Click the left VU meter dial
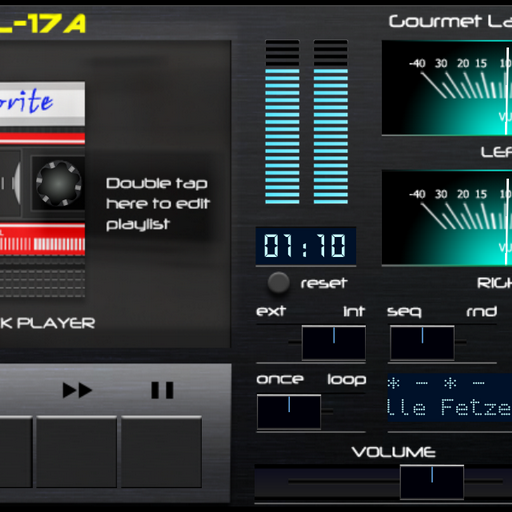Viewport: 512px width, 512px height. click(447, 88)
